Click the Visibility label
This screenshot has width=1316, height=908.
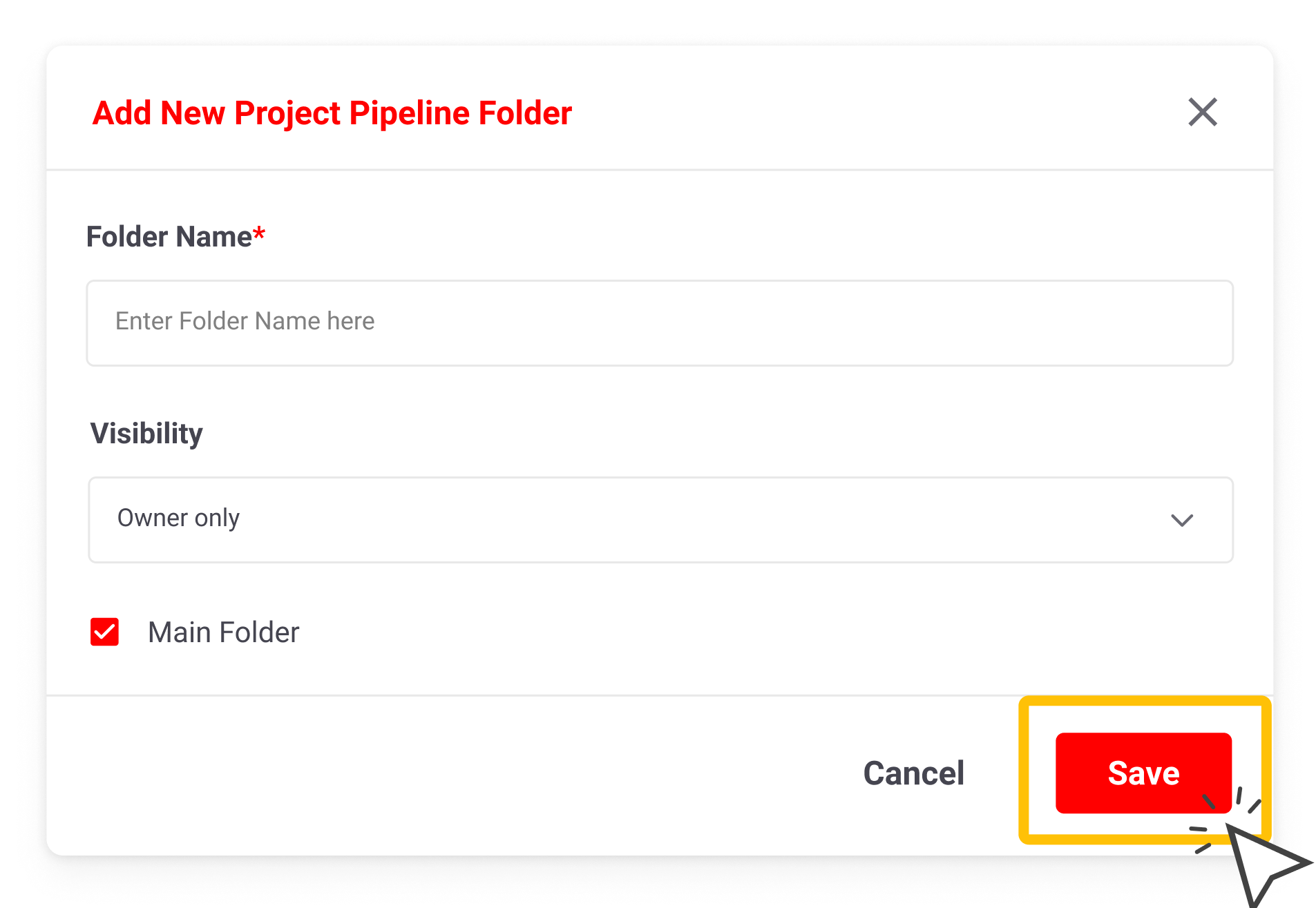tap(146, 434)
